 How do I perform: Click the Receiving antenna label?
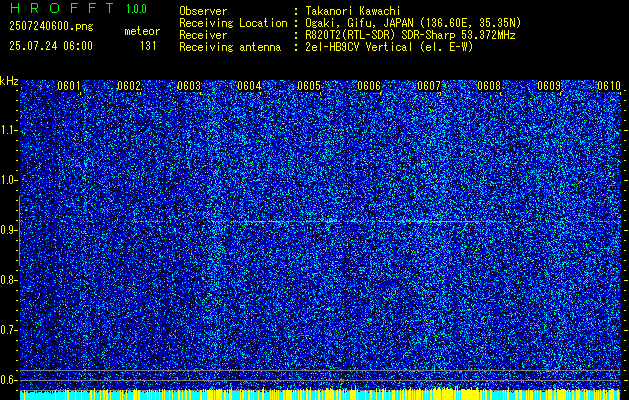pos(230,47)
